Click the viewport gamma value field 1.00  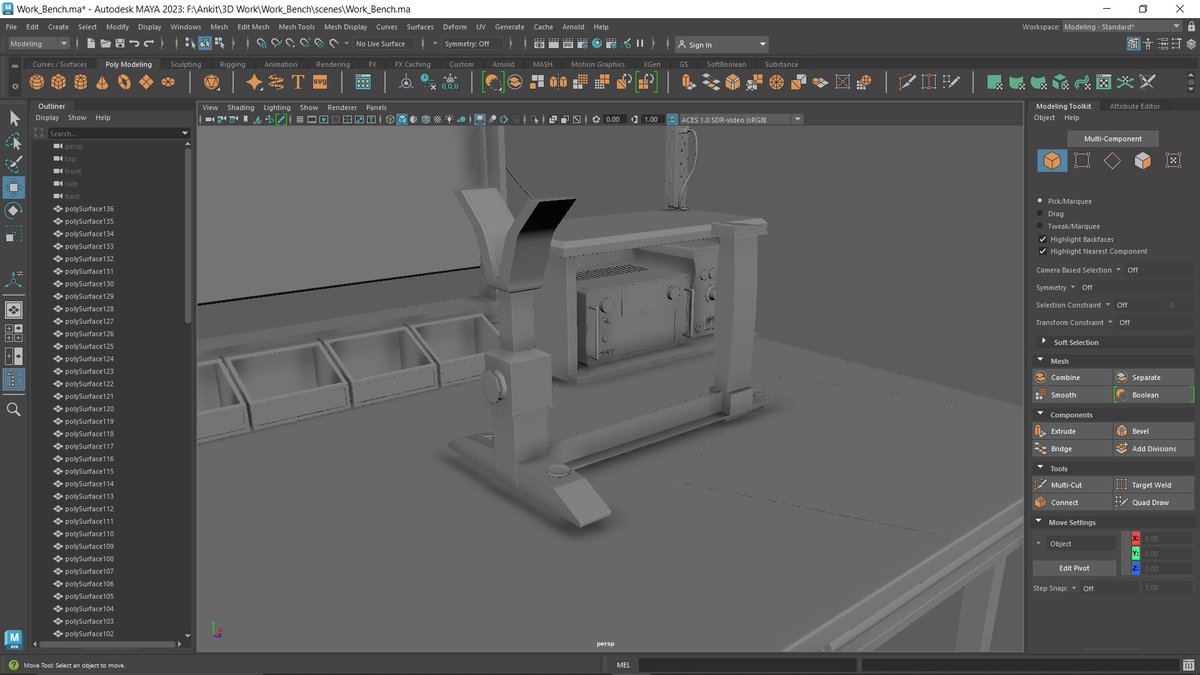651,119
